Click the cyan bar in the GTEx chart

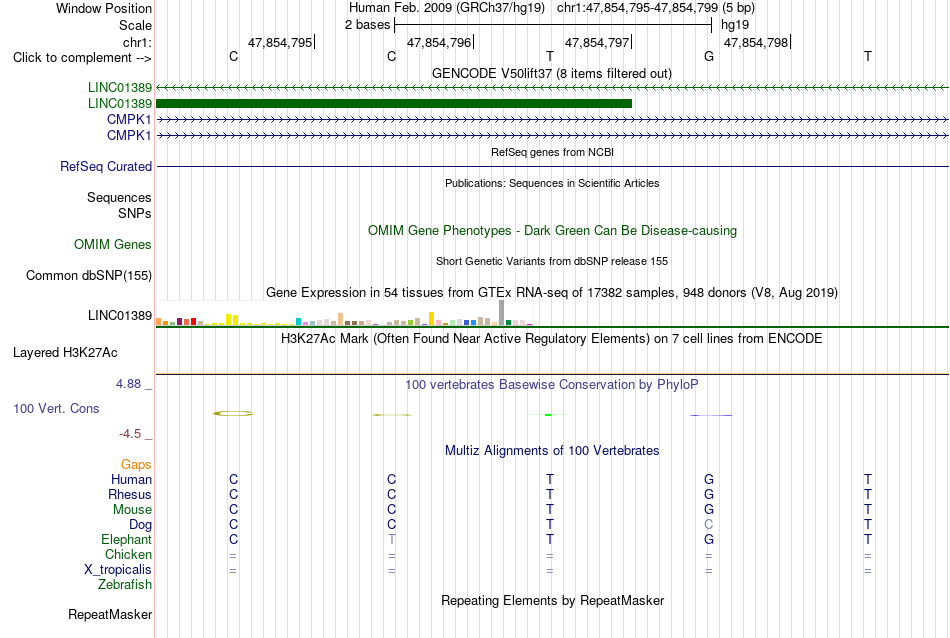point(298,322)
